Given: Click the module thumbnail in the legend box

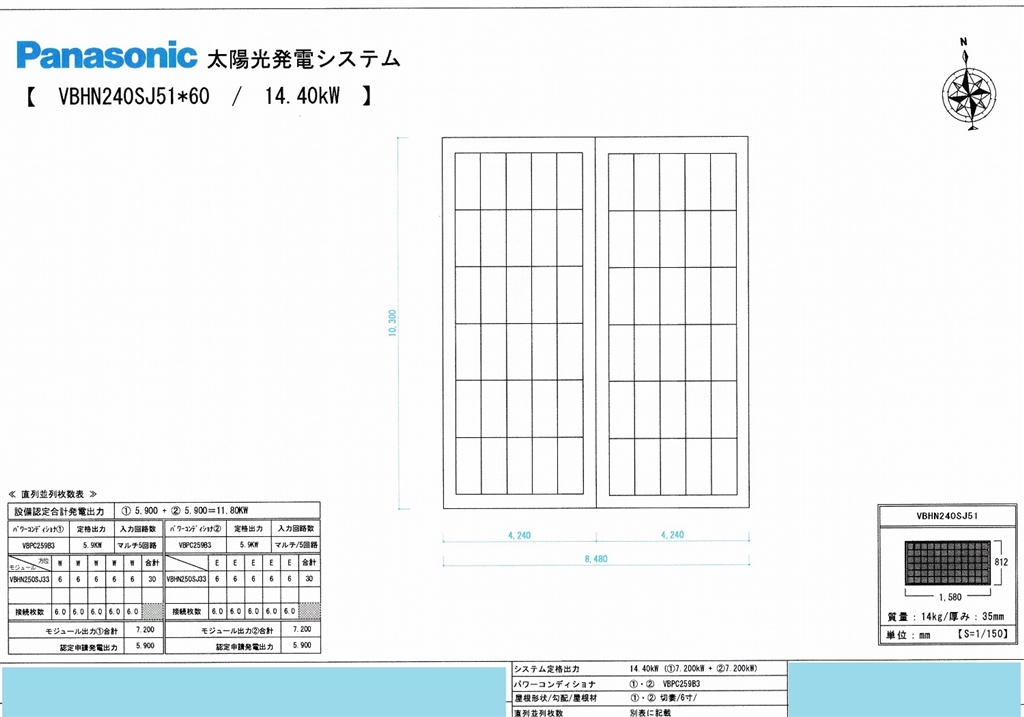Looking at the screenshot, I should point(948,562).
